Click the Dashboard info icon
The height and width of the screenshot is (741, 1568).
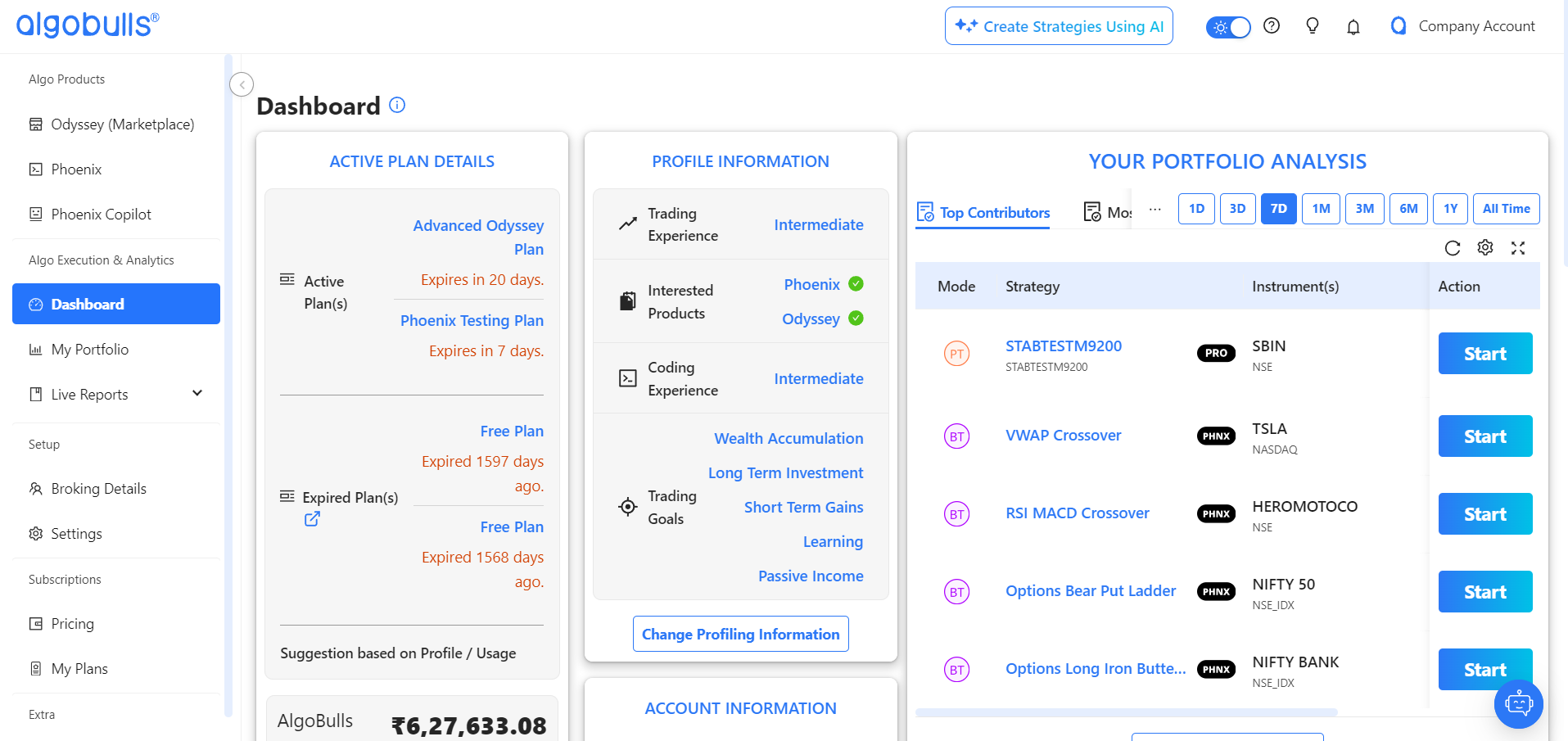397,105
